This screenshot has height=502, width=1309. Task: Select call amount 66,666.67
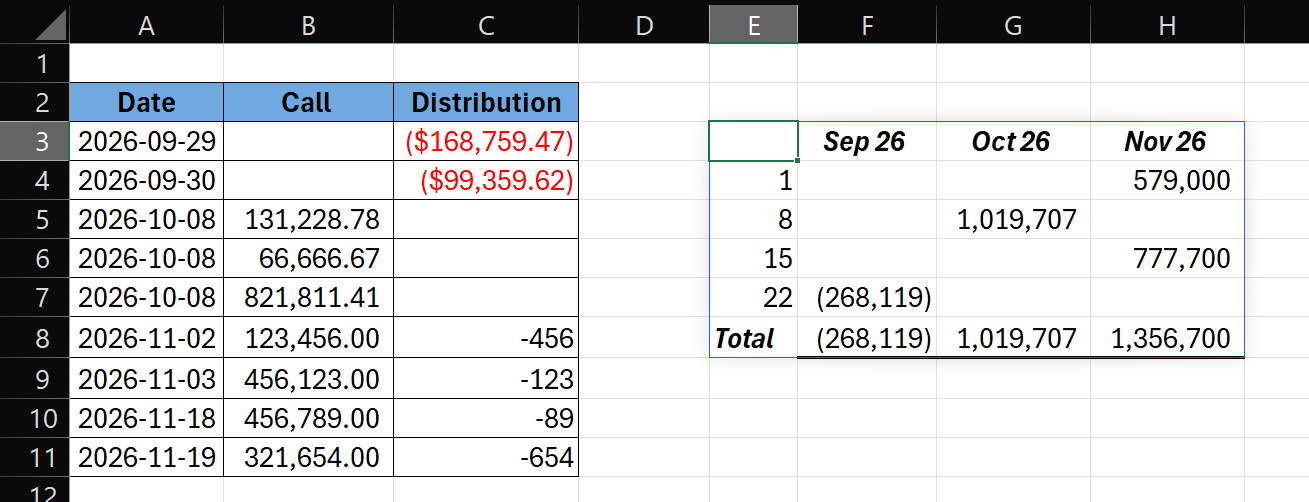[308, 259]
